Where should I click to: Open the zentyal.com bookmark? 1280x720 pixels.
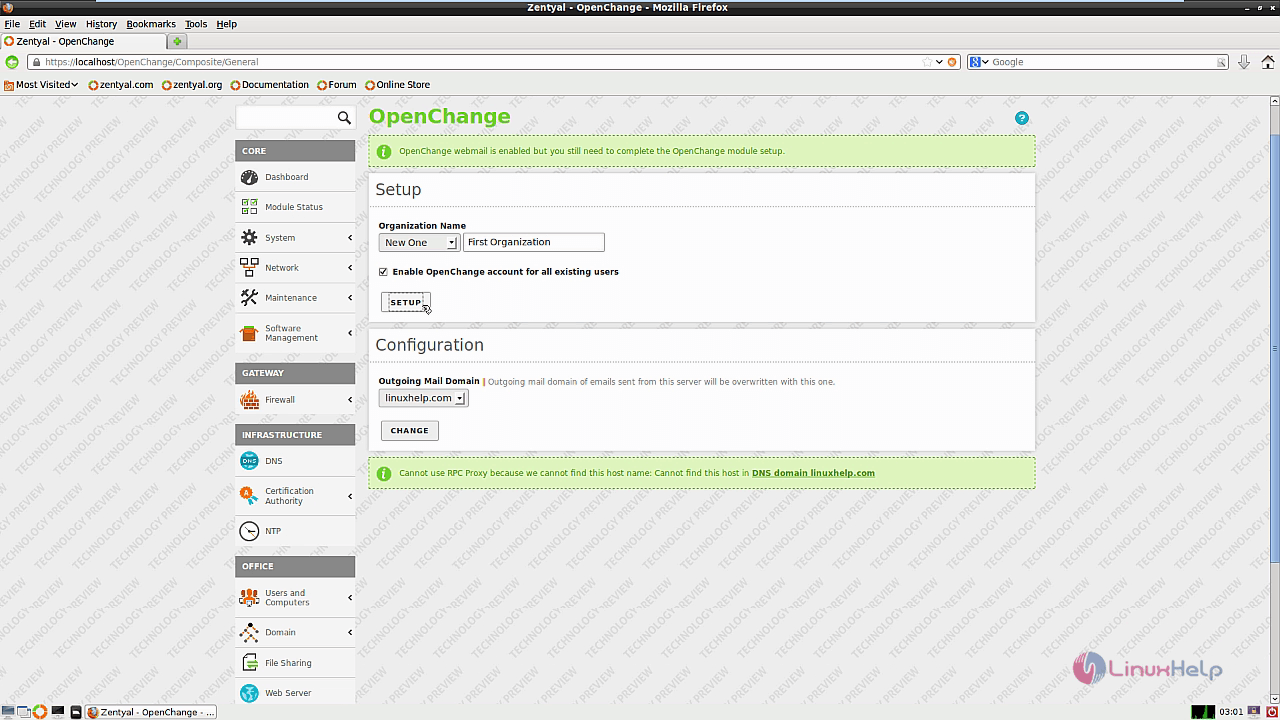coord(121,85)
